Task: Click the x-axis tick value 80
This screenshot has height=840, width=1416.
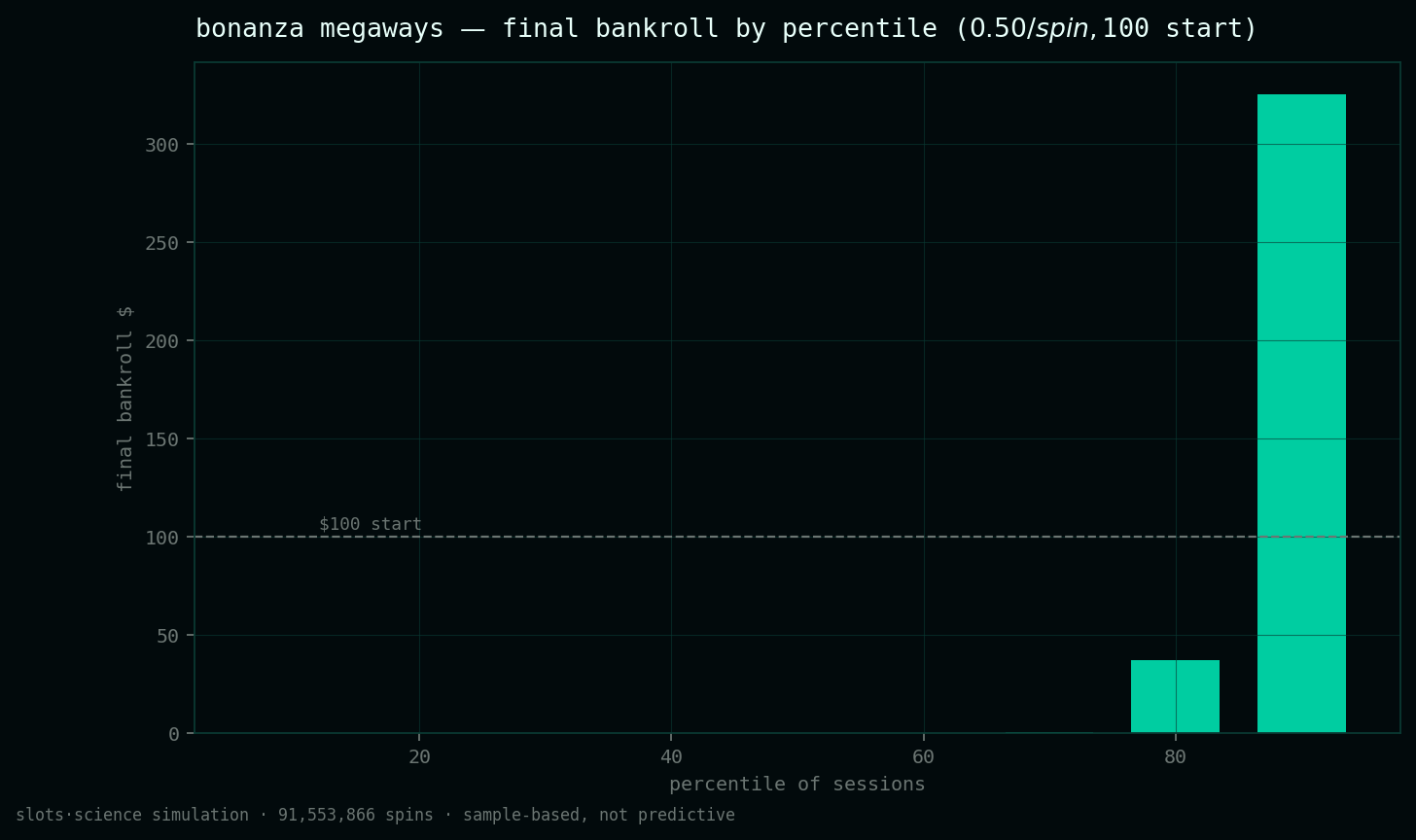Action: tap(1175, 756)
